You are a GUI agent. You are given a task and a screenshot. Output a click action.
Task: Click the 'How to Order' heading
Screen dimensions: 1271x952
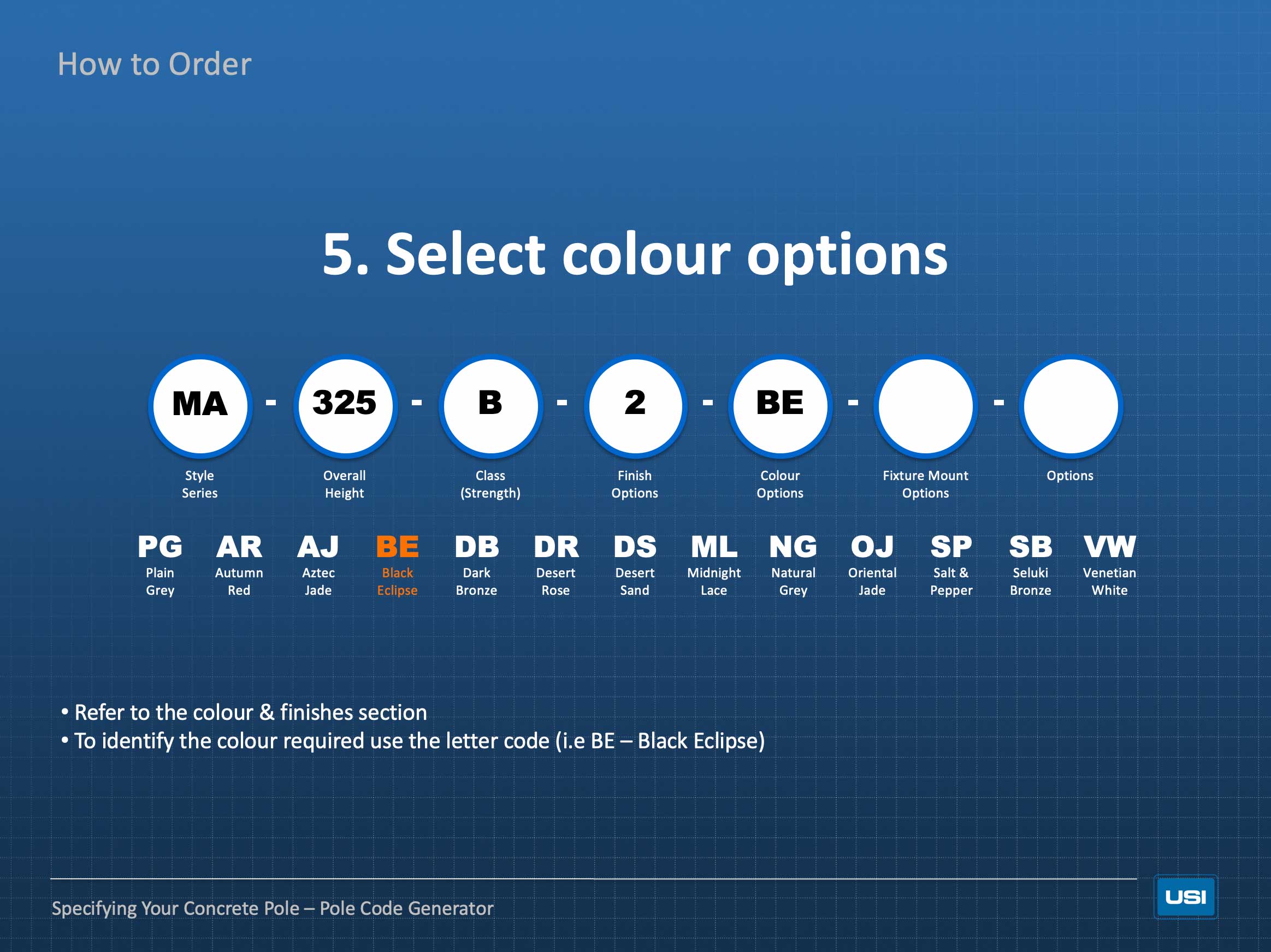pos(154,64)
